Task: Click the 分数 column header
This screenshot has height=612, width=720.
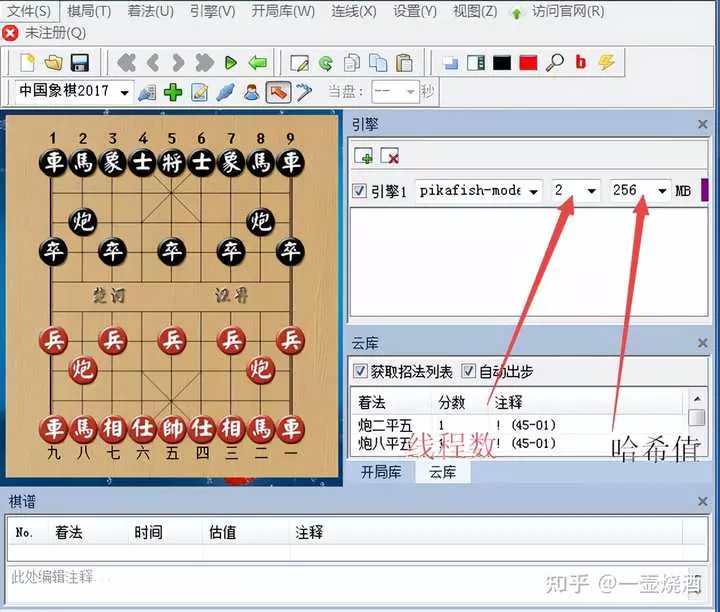Action: (452, 403)
